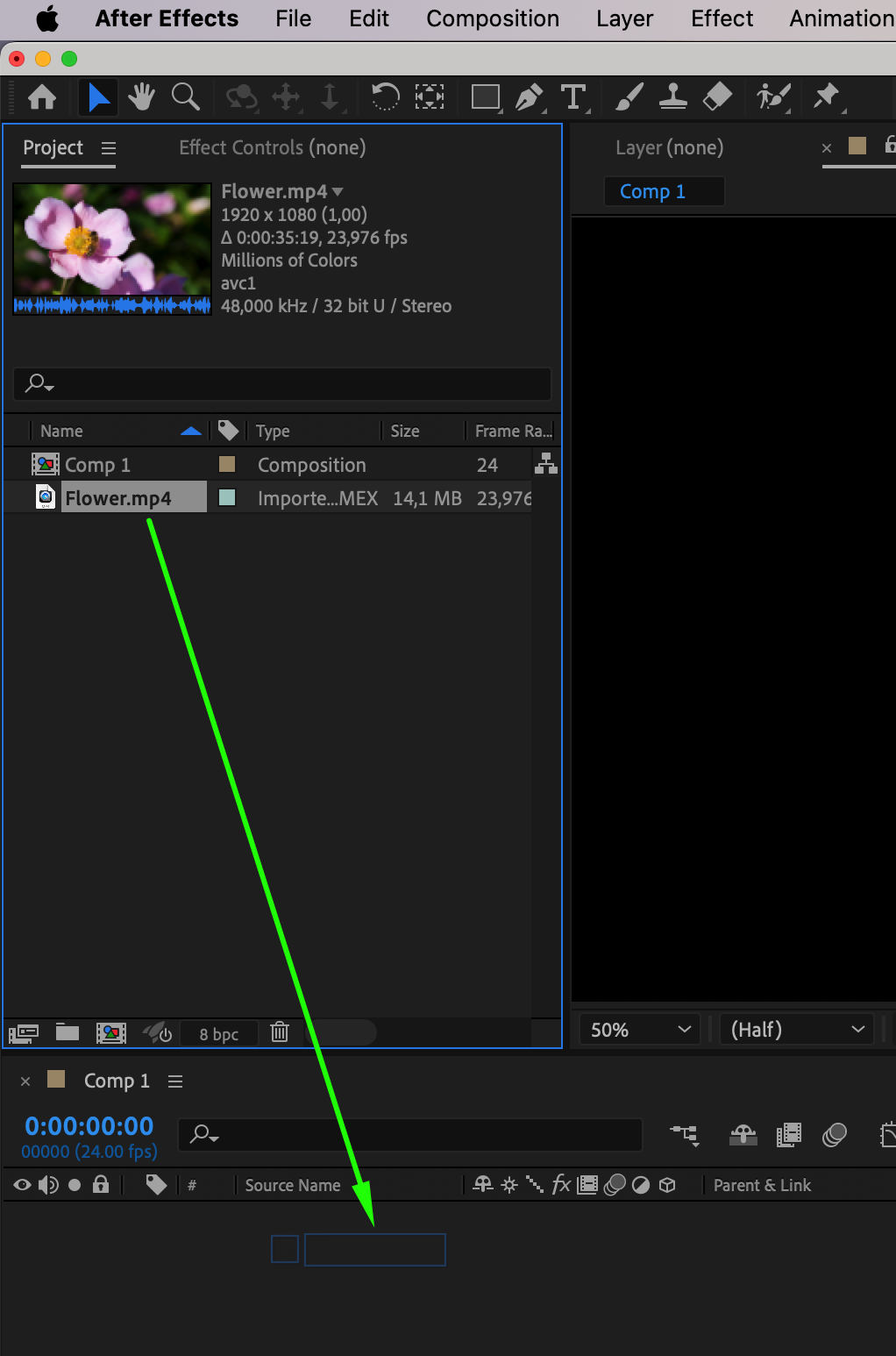
Task: Open the Comp 1 timeline panel menu
Action: [175, 1081]
